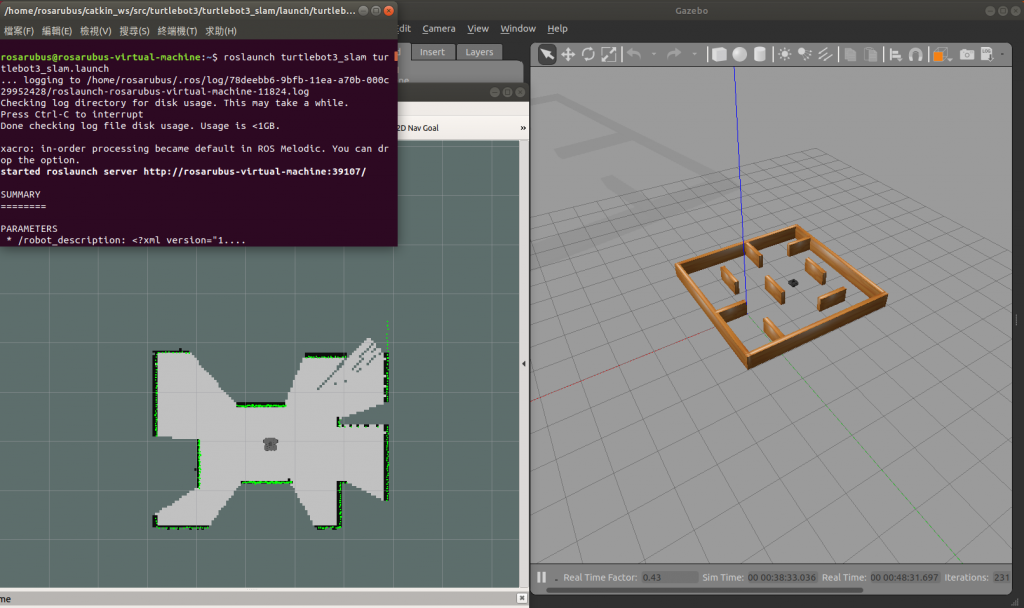Click the 2D Nav Goal button
Image resolution: width=1024 pixels, height=608 pixels.
tap(418, 128)
